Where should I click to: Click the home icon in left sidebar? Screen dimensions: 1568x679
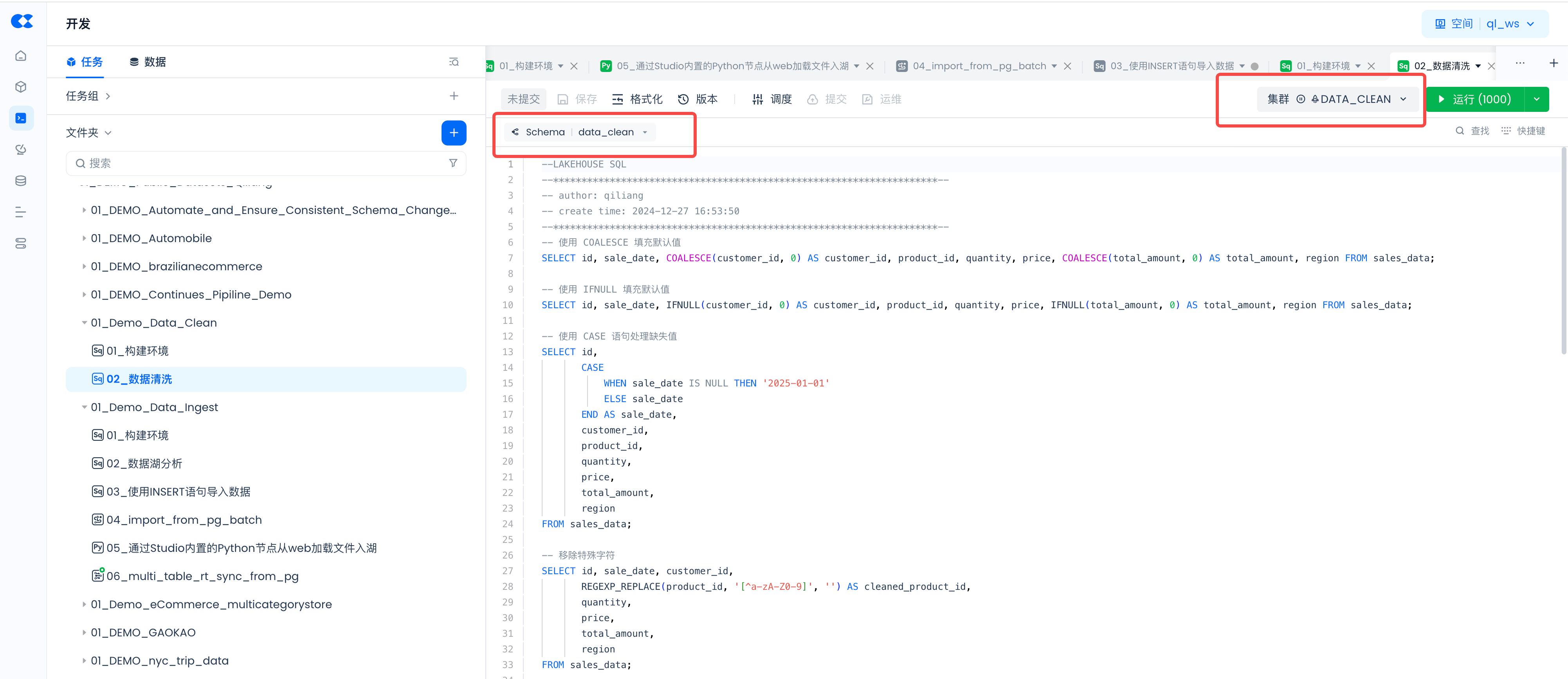(x=21, y=56)
